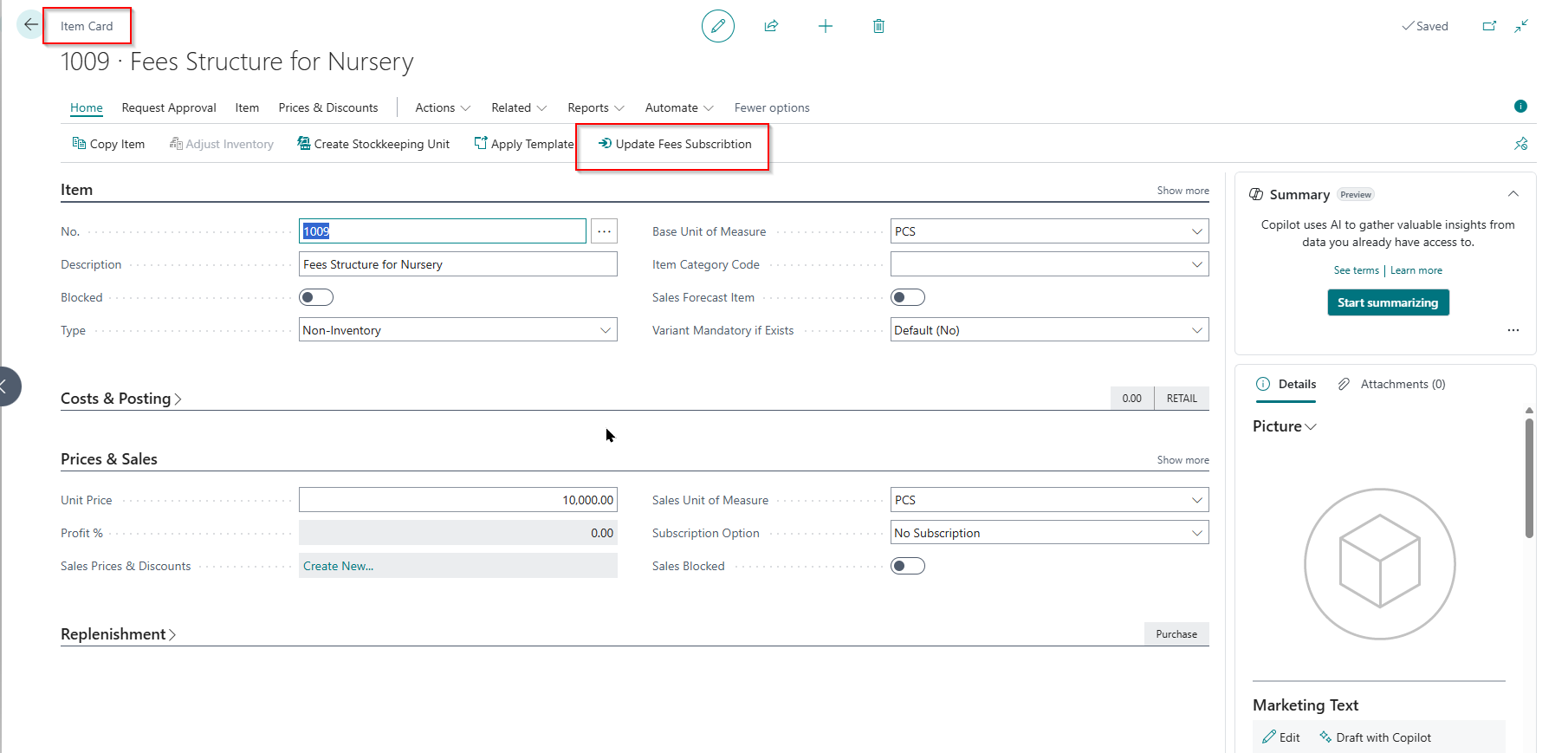This screenshot has width=1568, height=753.
Task: Click the share icon at top
Action: [x=771, y=26]
